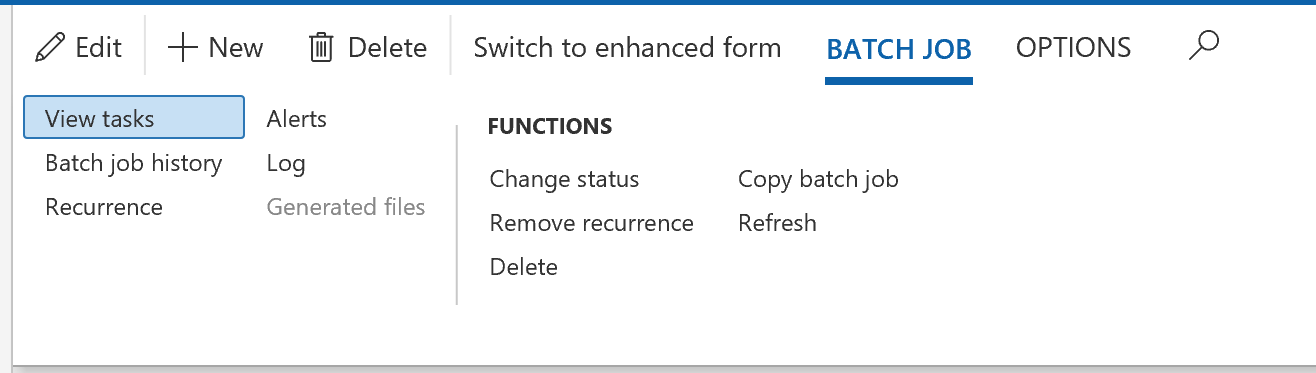Screen dimensions: 1316x373
Task: Refresh the batch job list
Action: [777, 223]
